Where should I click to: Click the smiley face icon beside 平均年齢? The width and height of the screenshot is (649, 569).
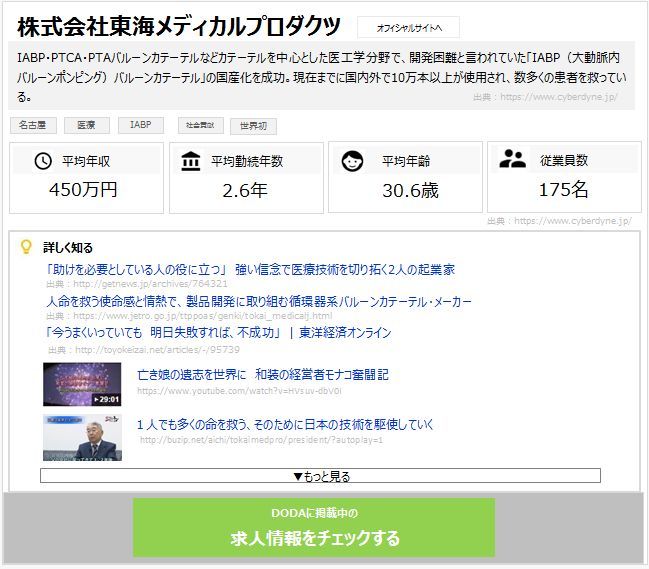(x=352, y=161)
